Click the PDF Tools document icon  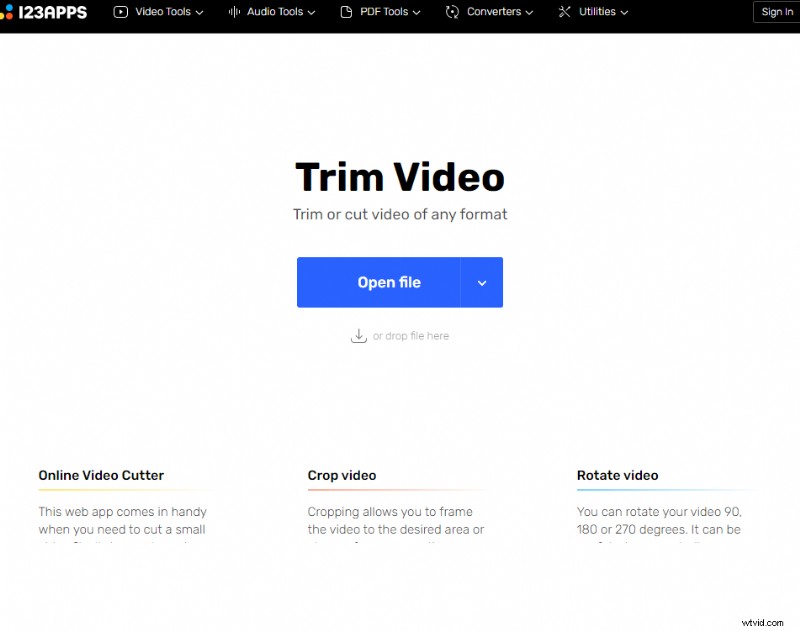click(344, 12)
